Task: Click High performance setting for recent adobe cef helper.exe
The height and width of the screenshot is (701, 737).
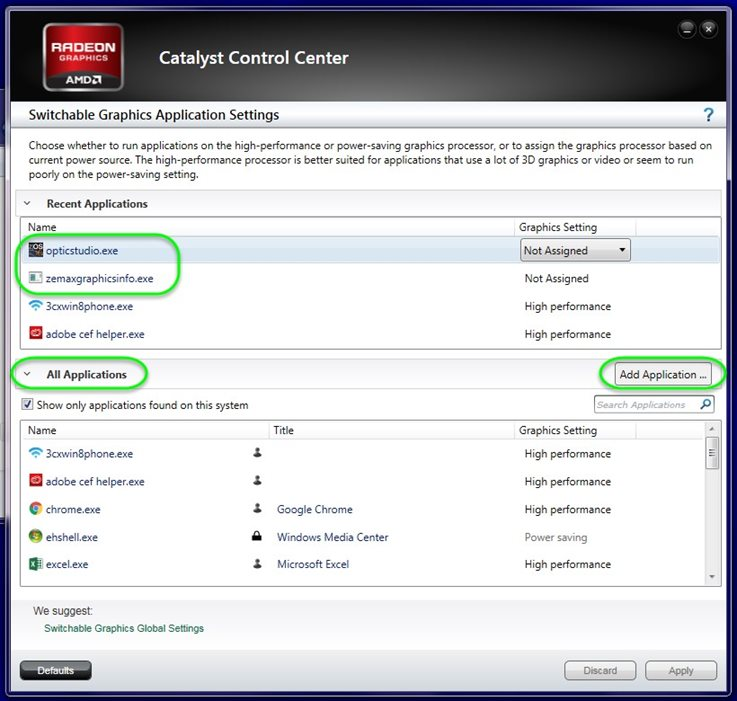Action: click(568, 334)
